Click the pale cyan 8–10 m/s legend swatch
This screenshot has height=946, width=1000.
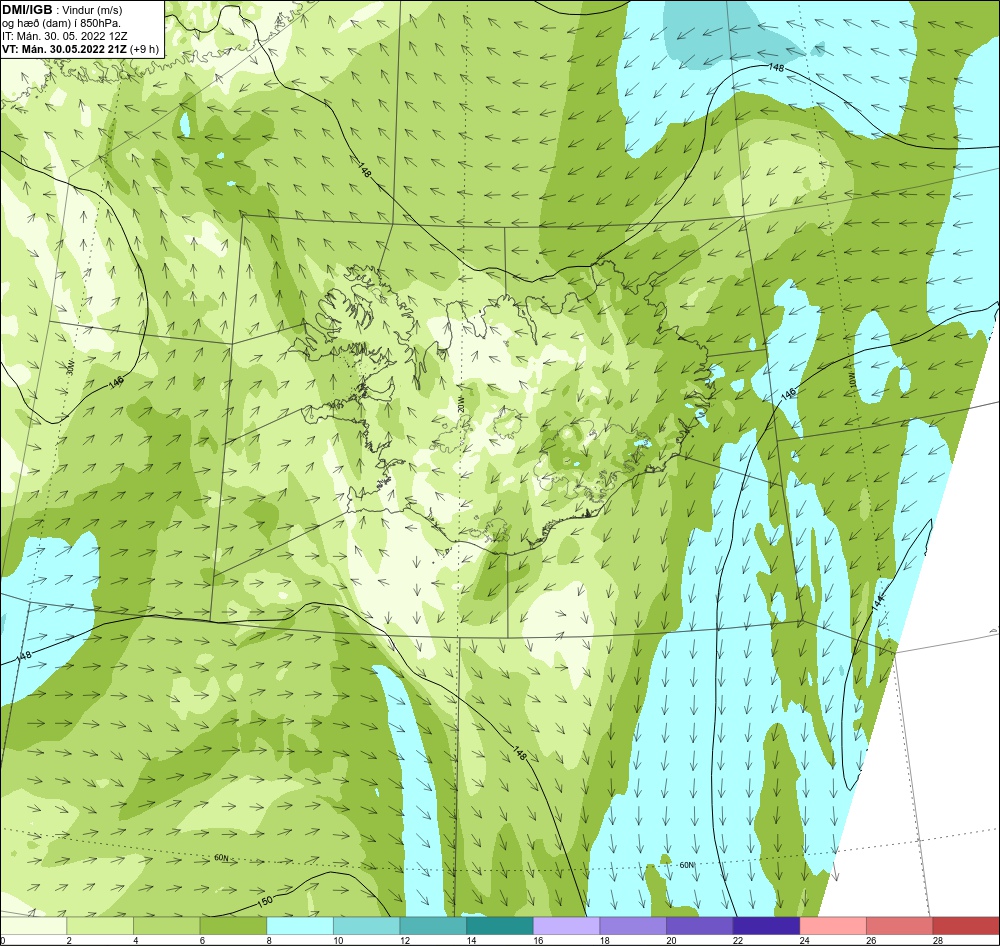(300, 926)
